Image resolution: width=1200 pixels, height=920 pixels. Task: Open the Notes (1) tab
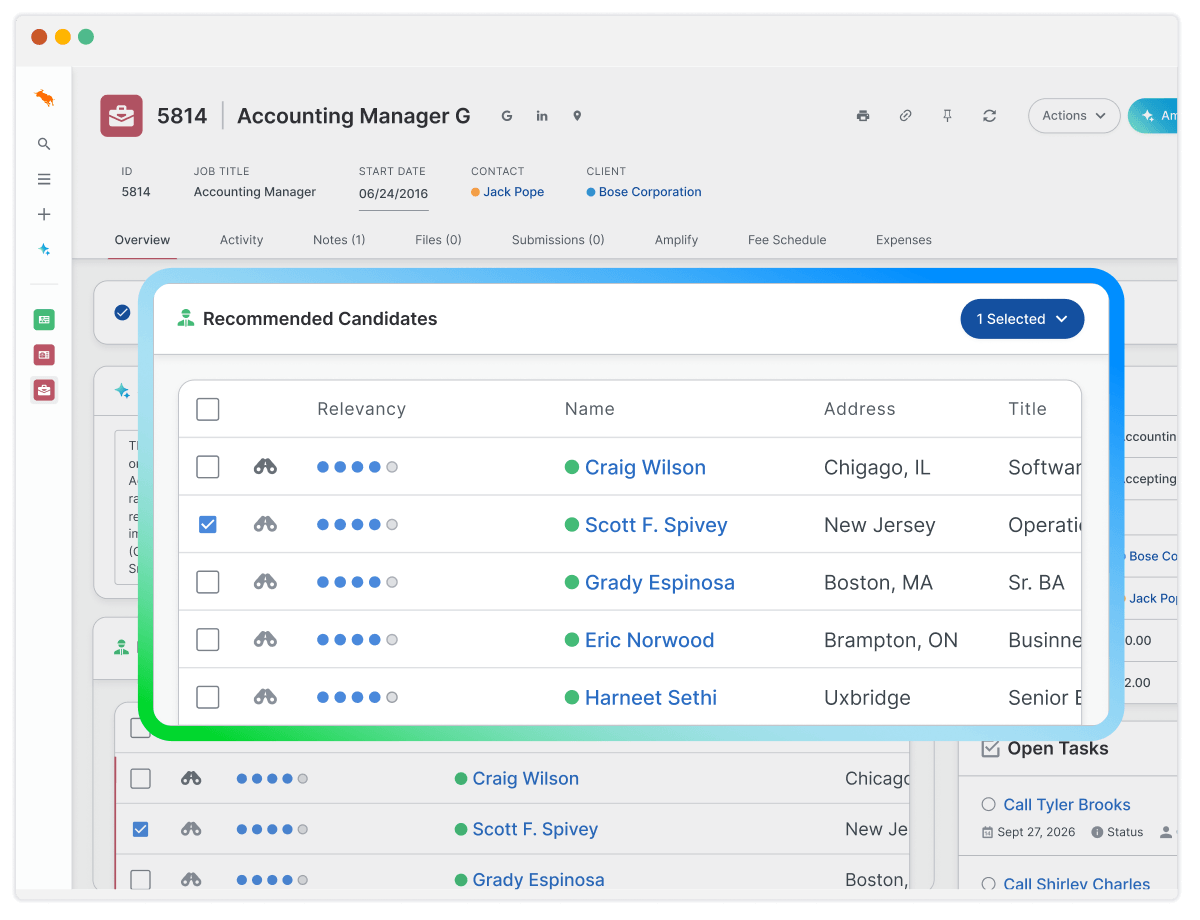pyautogui.click(x=339, y=240)
